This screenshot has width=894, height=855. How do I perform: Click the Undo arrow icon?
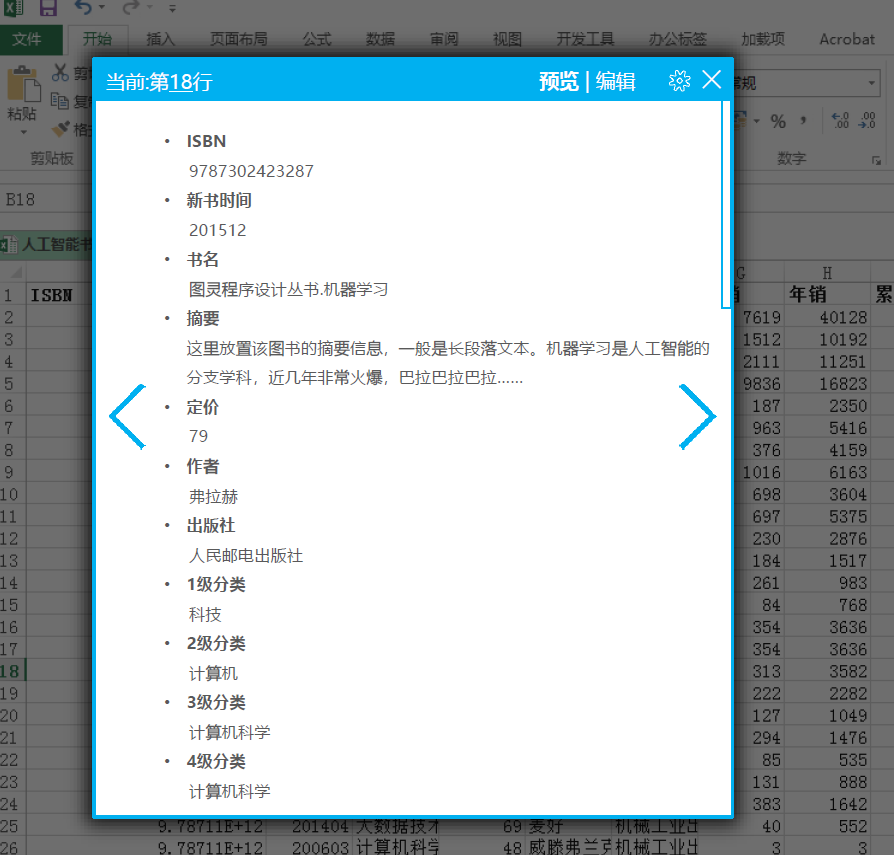(82, 9)
